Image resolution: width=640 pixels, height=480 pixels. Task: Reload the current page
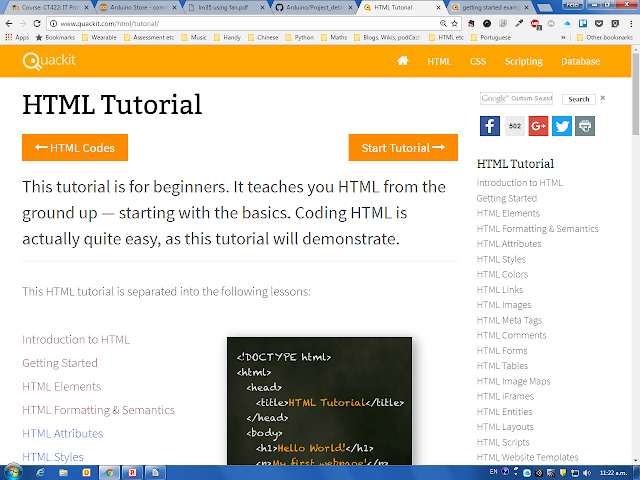click(37, 24)
